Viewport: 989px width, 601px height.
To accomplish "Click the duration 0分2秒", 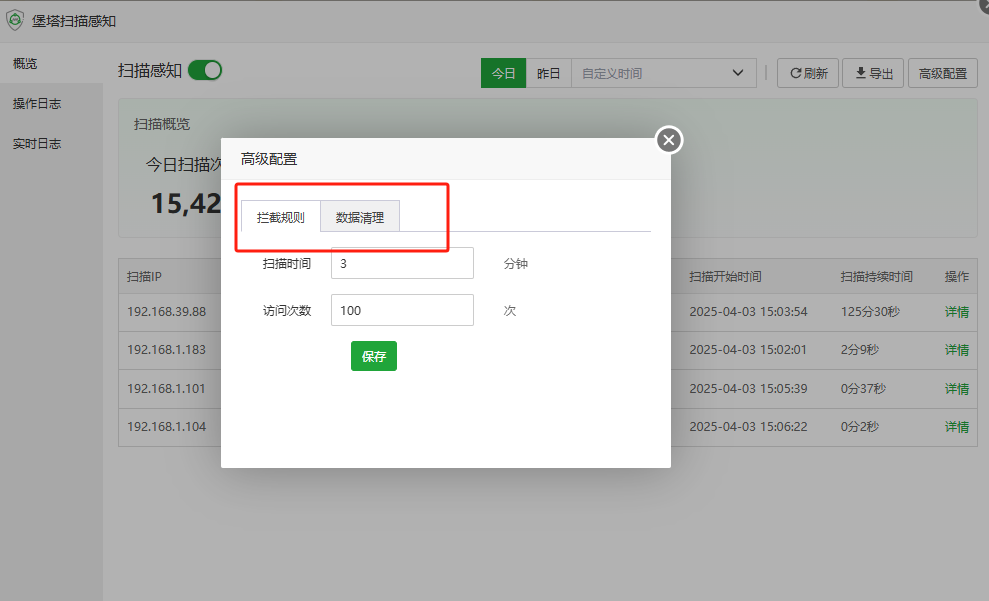I will (860, 426).
